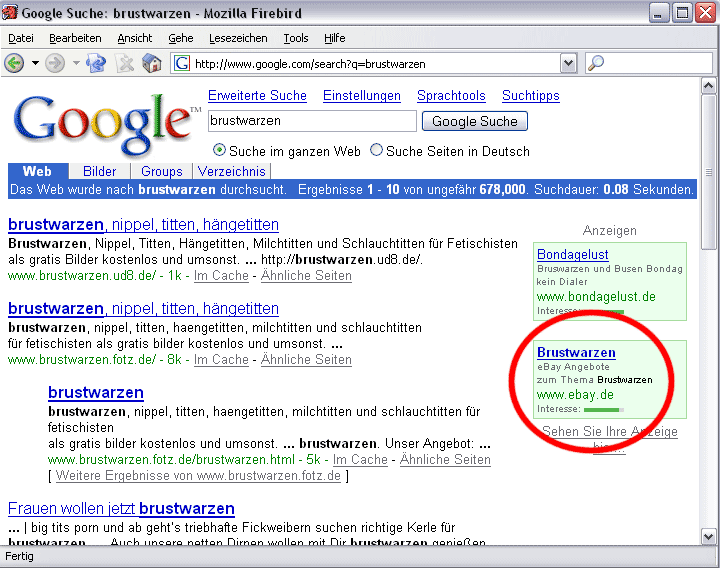
Task: Click into the Google search query field
Action: coord(312,121)
